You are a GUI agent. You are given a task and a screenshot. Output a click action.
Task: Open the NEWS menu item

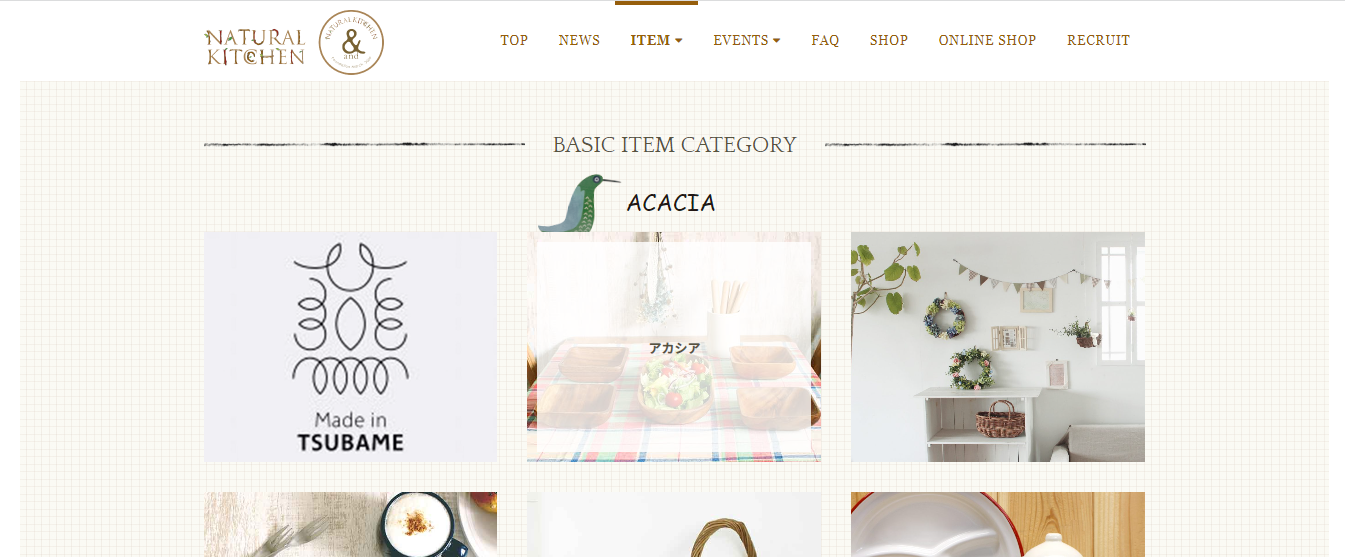click(x=579, y=41)
